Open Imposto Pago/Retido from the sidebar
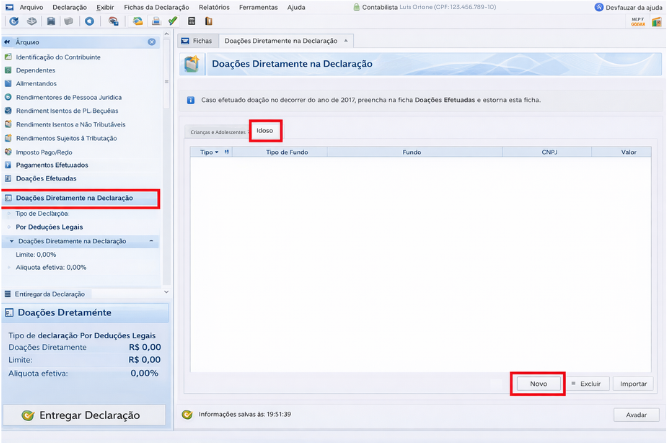 (x=40, y=151)
